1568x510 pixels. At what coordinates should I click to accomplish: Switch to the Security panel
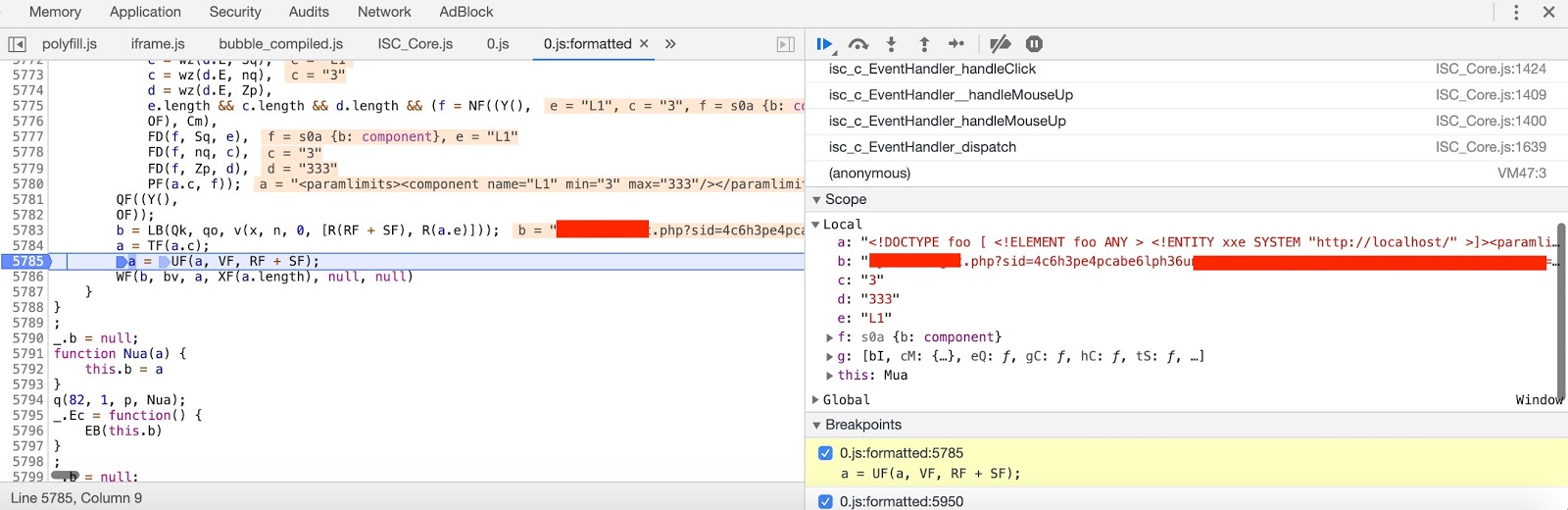tap(235, 12)
